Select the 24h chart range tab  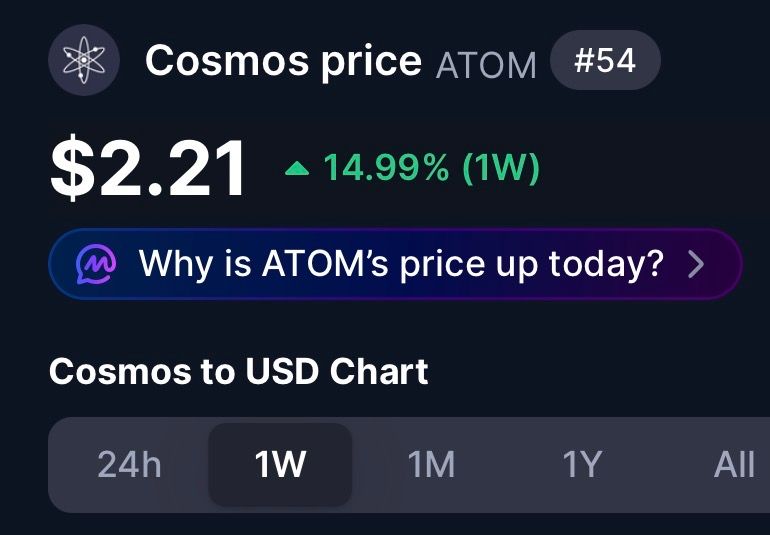pos(129,464)
